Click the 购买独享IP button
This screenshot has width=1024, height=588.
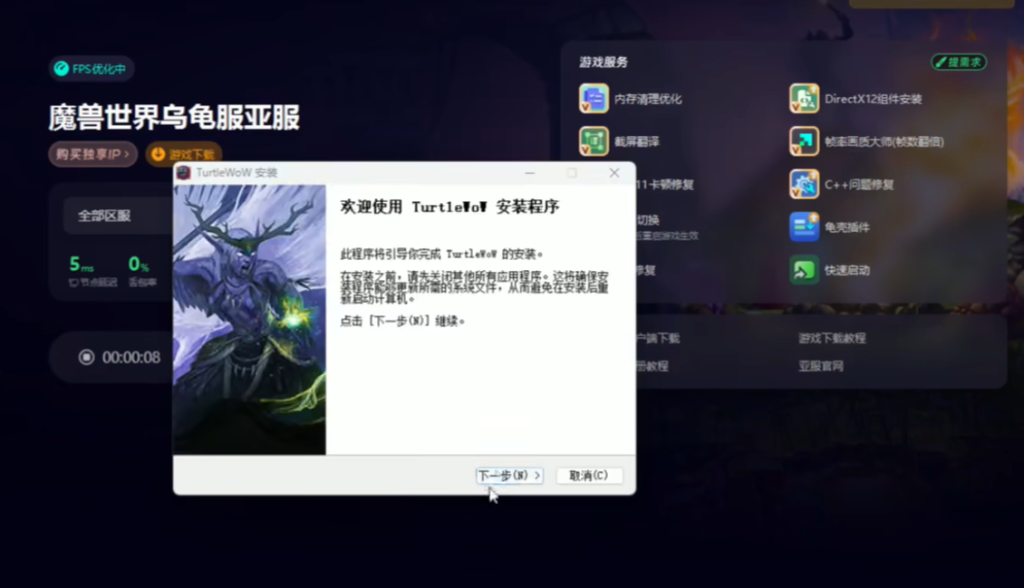[x=93, y=154]
